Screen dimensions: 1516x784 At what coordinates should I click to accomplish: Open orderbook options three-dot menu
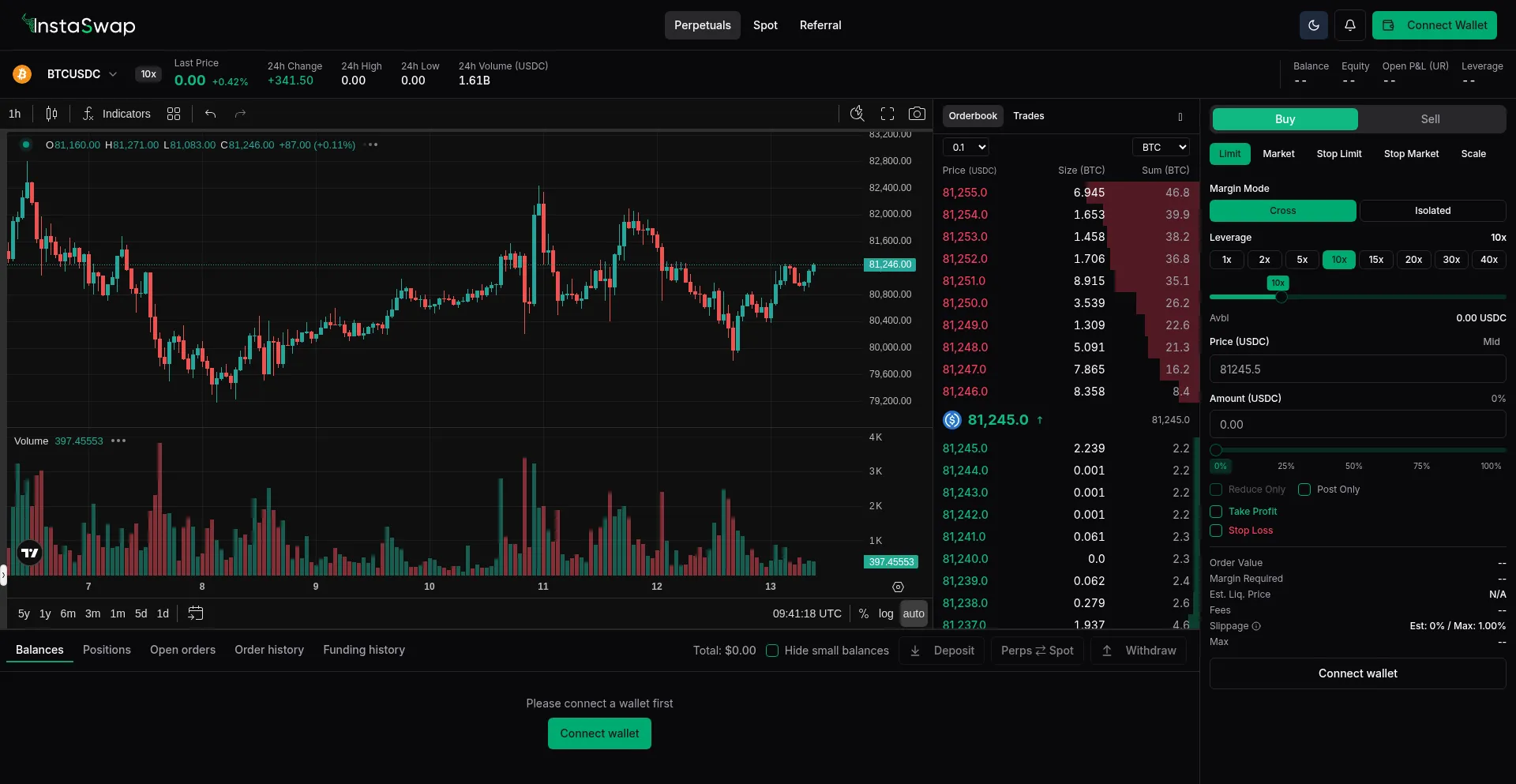coord(1180,117)
